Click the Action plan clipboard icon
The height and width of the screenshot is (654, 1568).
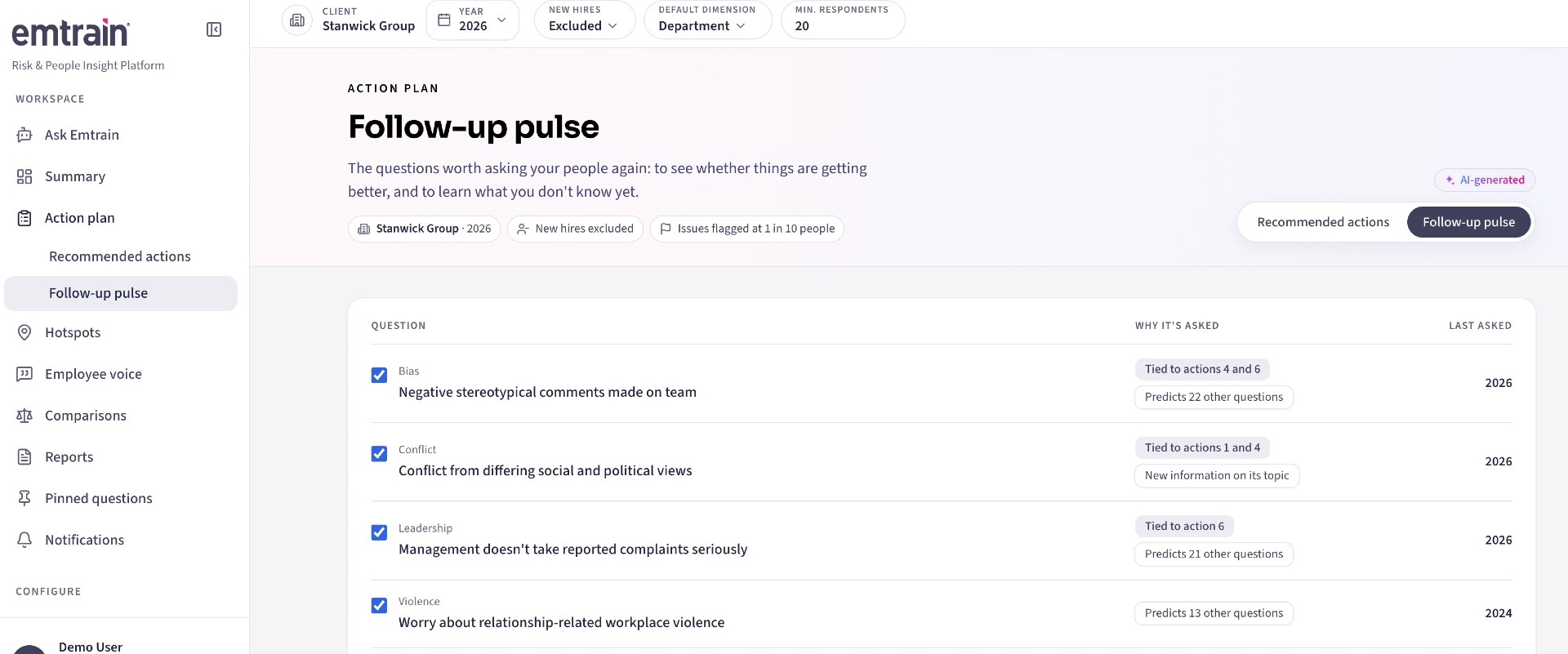click(24, 218)
